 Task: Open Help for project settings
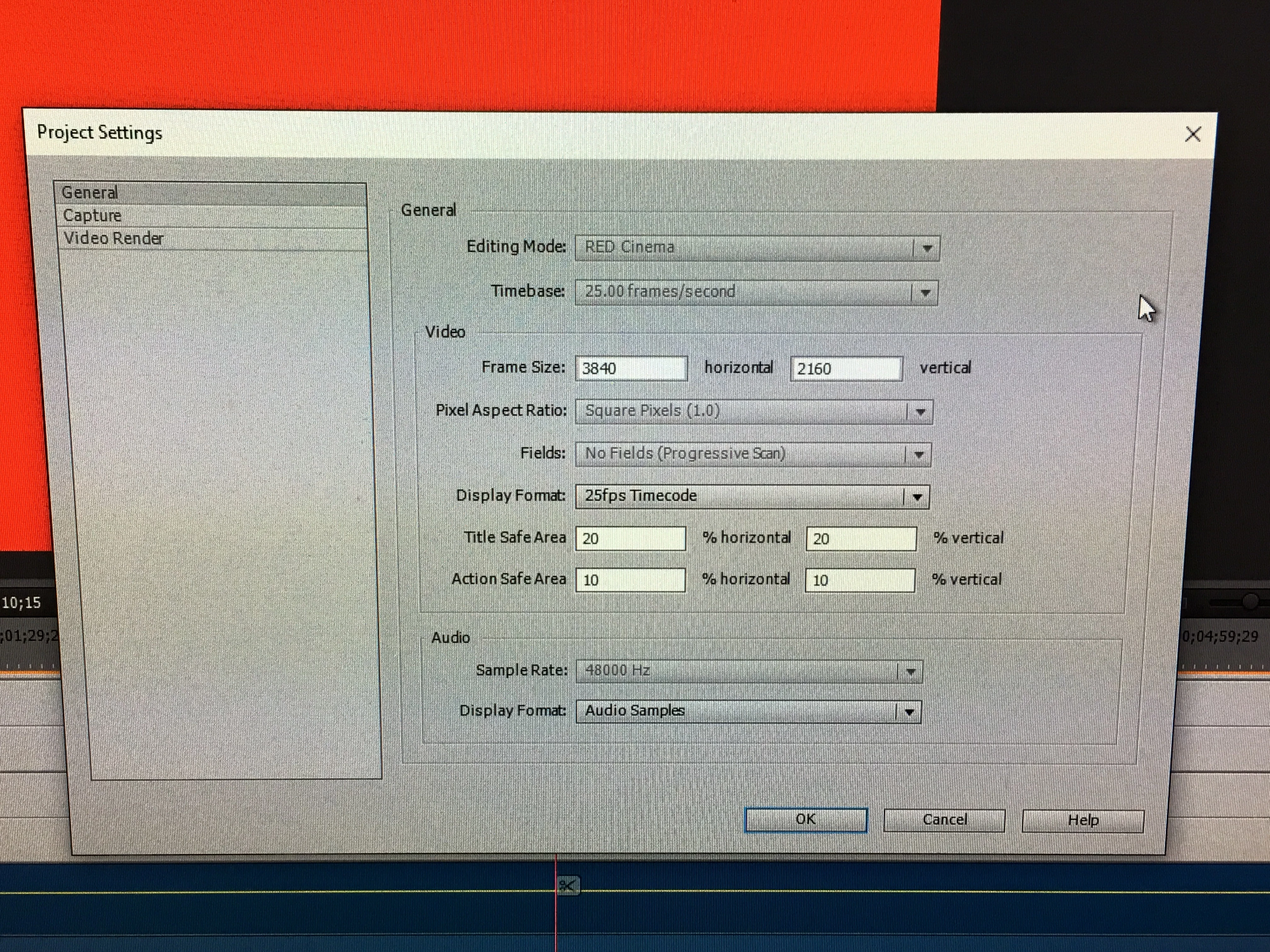[1083, 821]
